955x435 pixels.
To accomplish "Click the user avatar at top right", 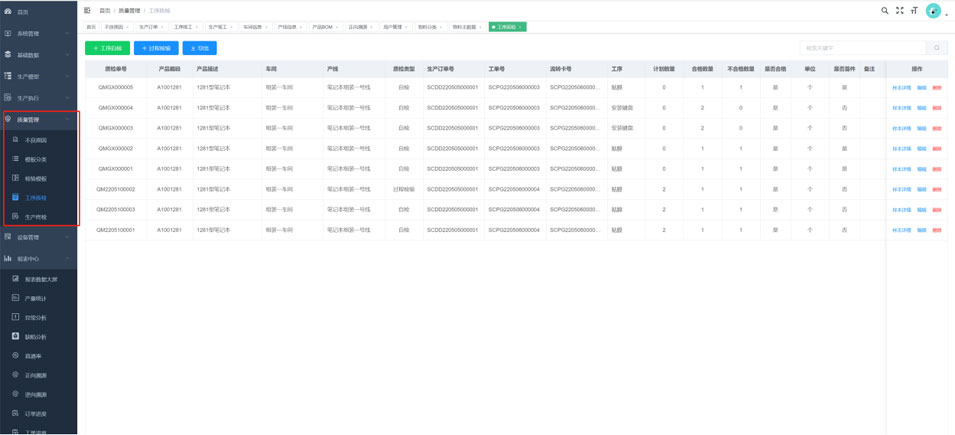I will click(932, 10).
